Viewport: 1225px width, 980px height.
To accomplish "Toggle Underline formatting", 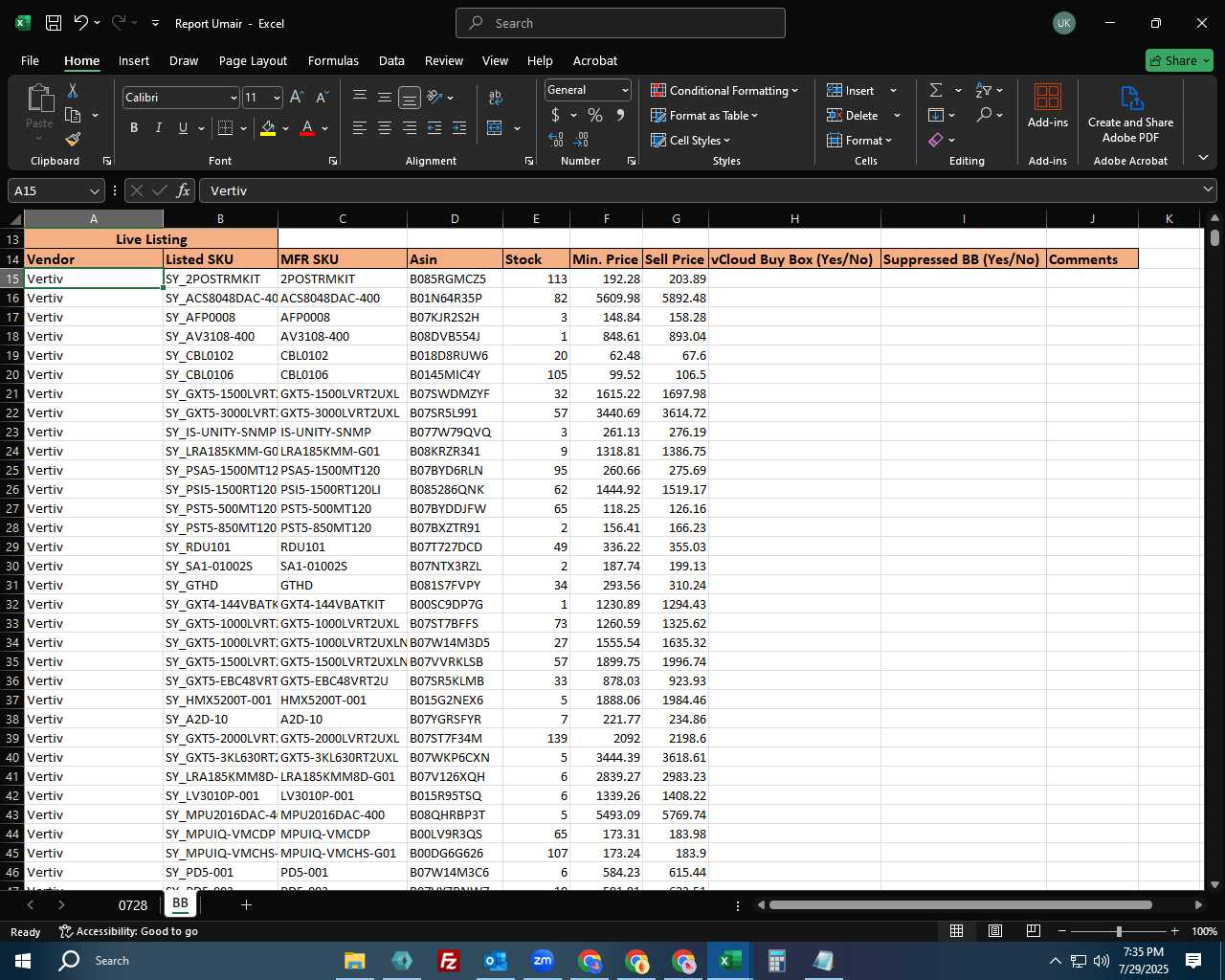I will [183, 128].
